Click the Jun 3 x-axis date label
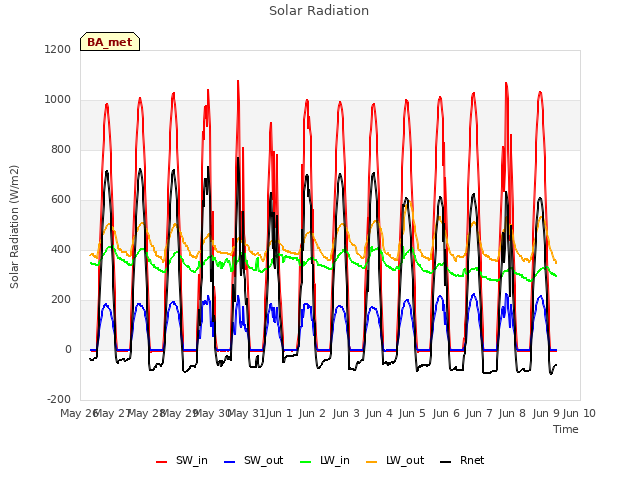 pyautogui.click(x=346, y=413)
